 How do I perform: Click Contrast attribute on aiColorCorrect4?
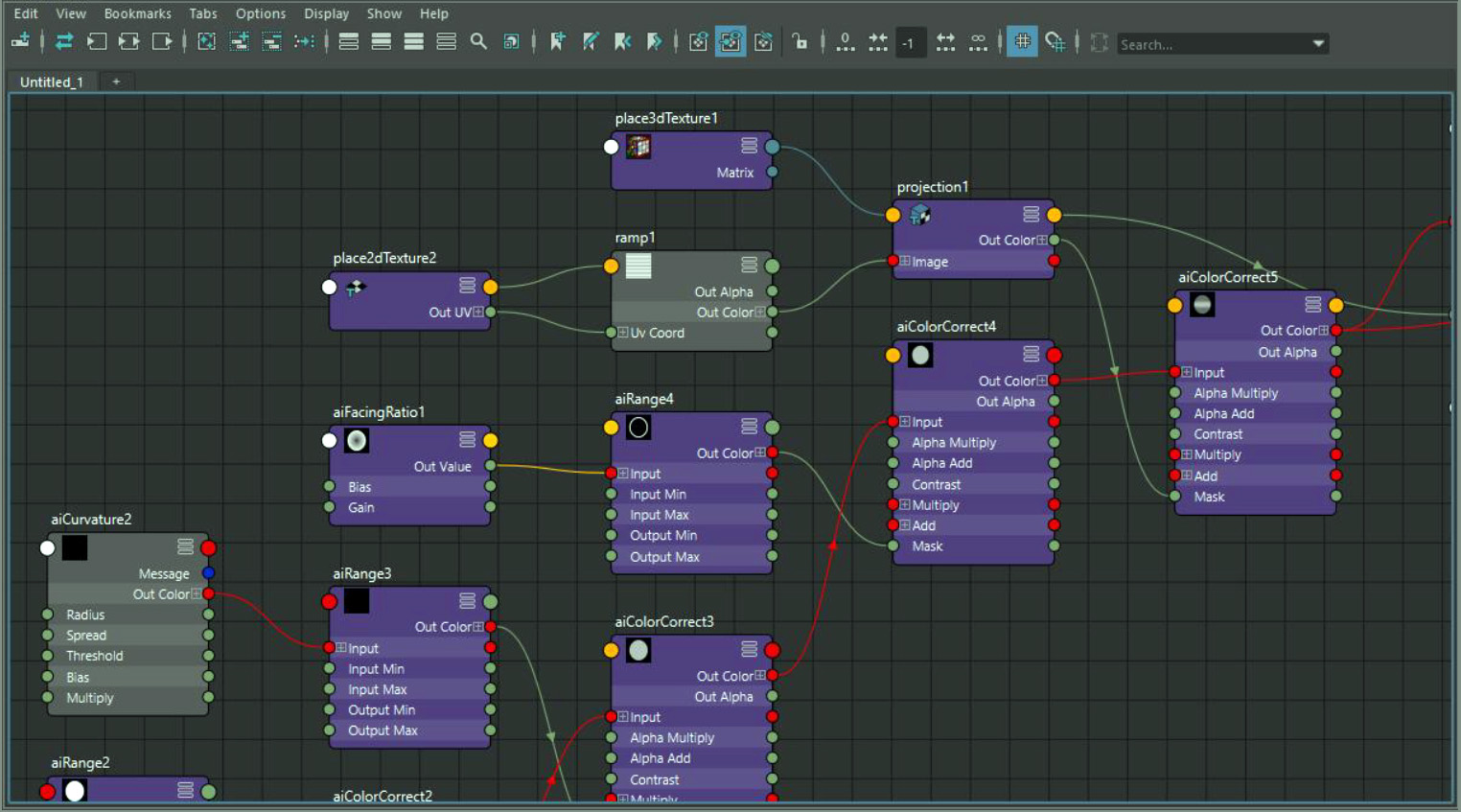tap(936, 484)
